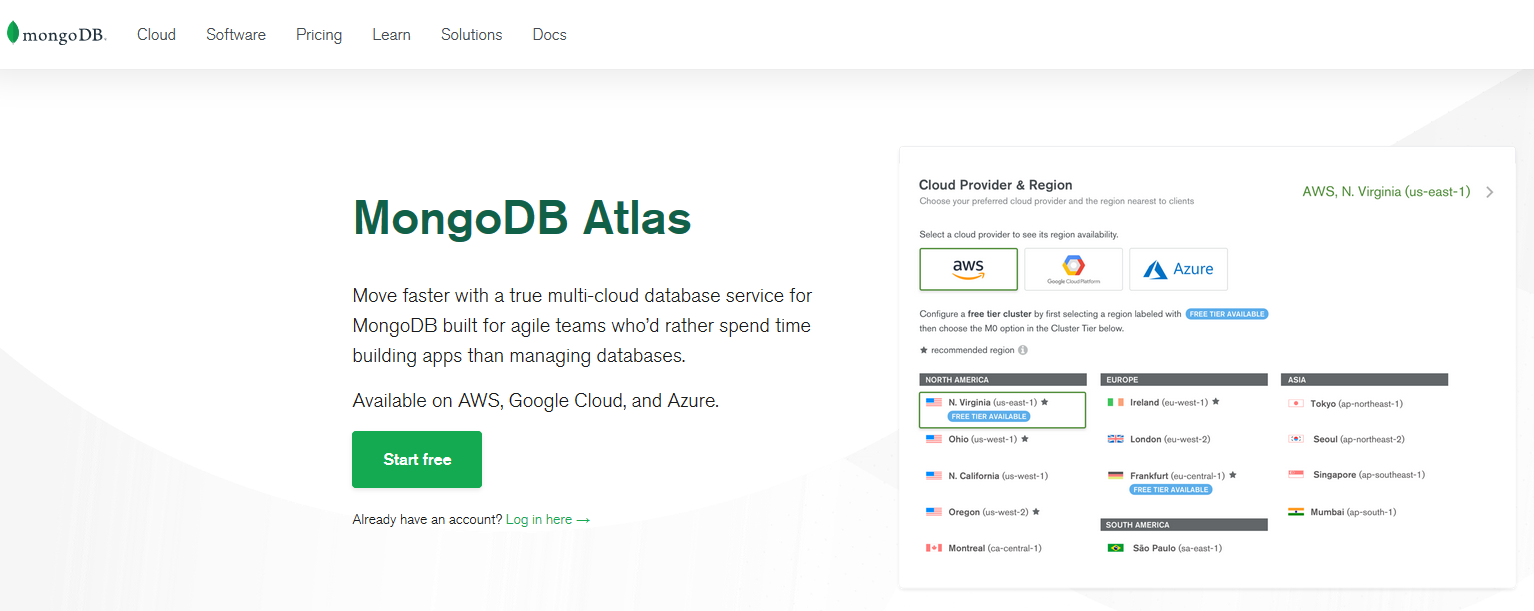Click the Japan flag beside Tokyo
The width and height of the screenshot is (1534, 611).
(1296, 403)
